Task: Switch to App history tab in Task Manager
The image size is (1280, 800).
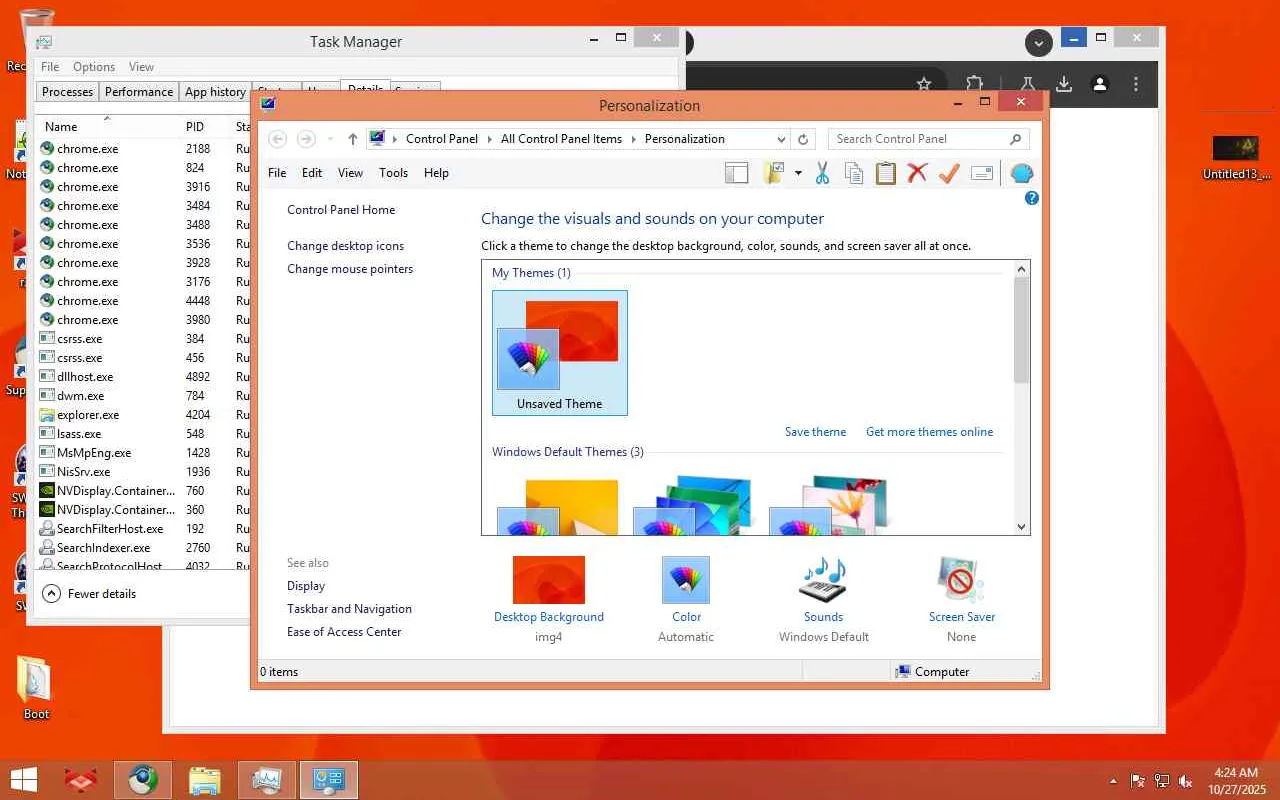Action: (x=215, y=92)
